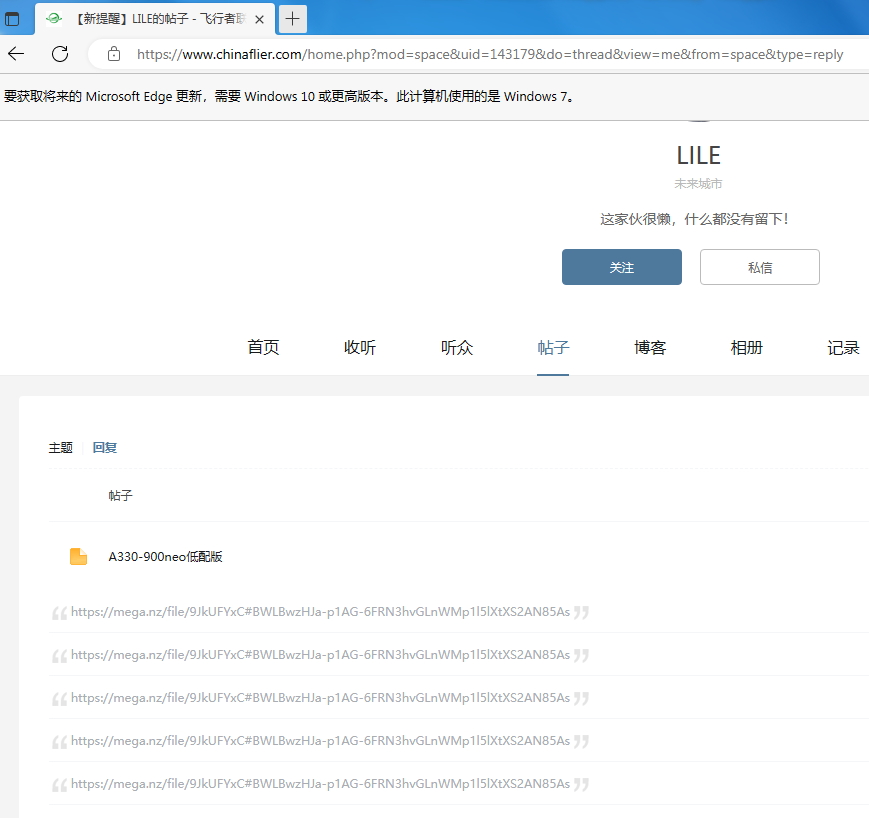Click the quote icon before the first mega.nz link
Screen dimensions: 869x818
58,611
